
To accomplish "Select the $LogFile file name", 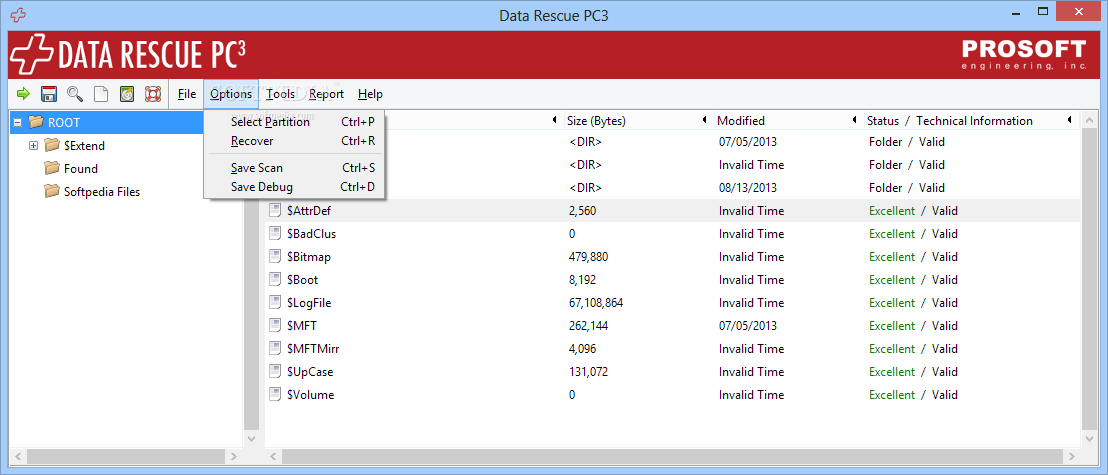I will (x=309, y=303).
